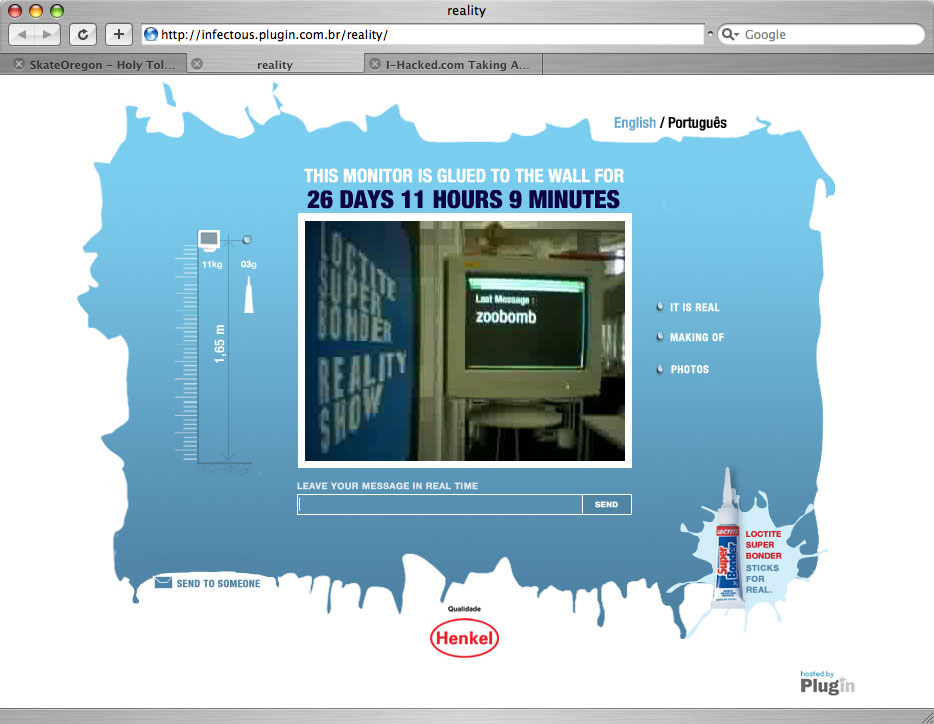This screenshot has width=934, height=724.
Task: Select the reality tab
Action: (x=275, y=64)
